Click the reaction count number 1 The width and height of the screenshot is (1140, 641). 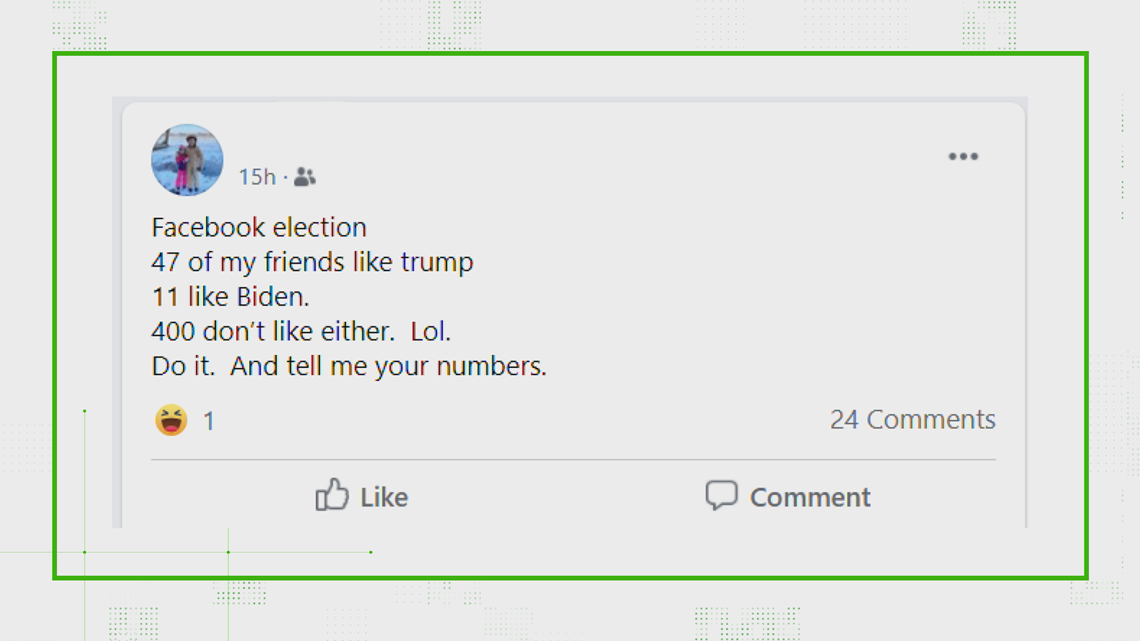pos(209,422)
